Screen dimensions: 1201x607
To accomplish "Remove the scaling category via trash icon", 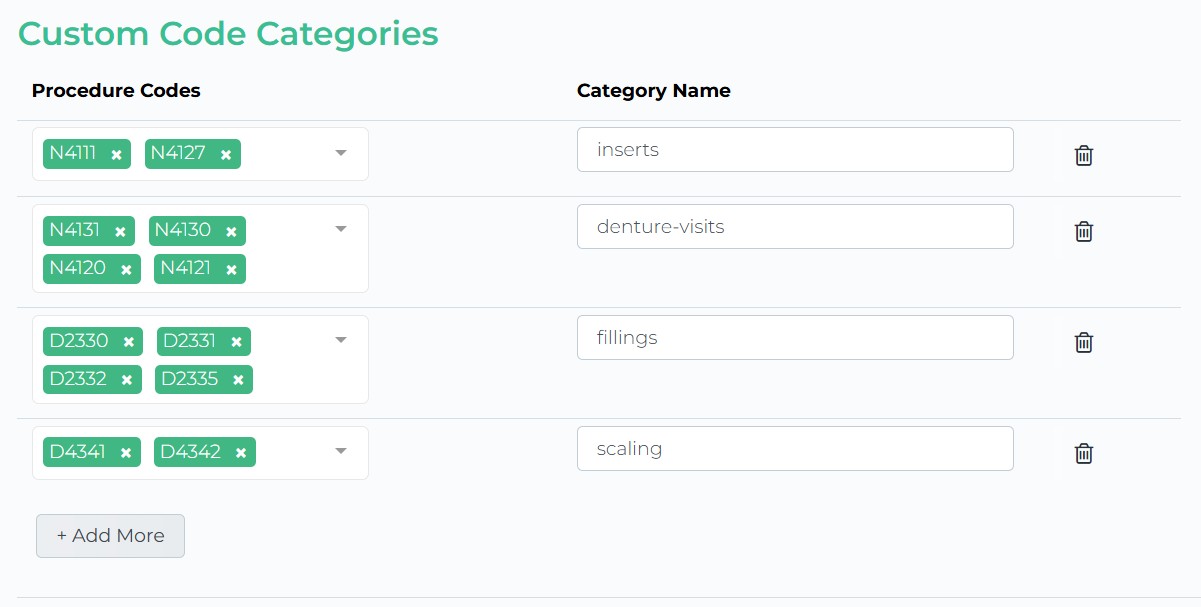I will [1083, 453].
